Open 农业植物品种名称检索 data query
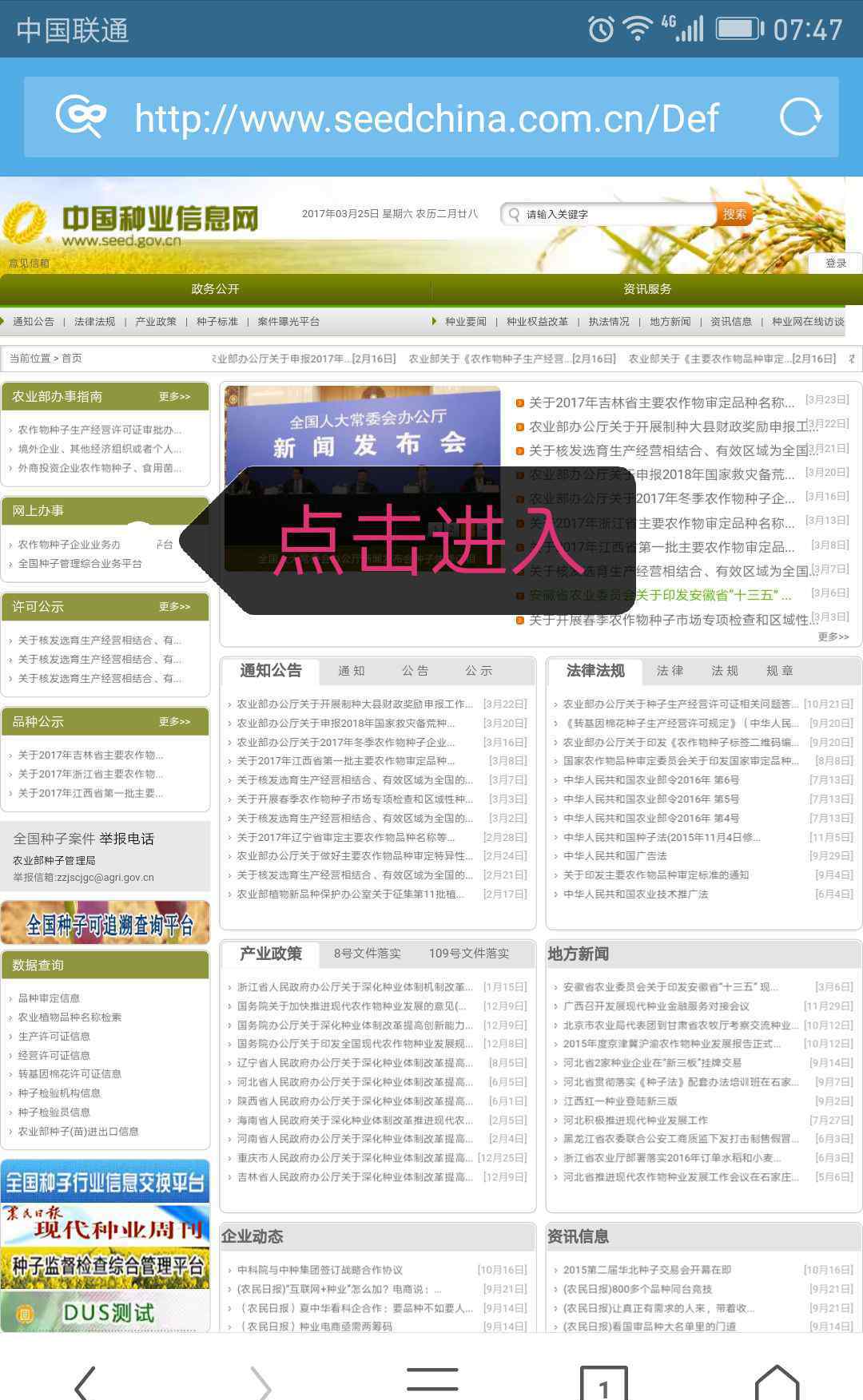 [x=70, y=1017]
